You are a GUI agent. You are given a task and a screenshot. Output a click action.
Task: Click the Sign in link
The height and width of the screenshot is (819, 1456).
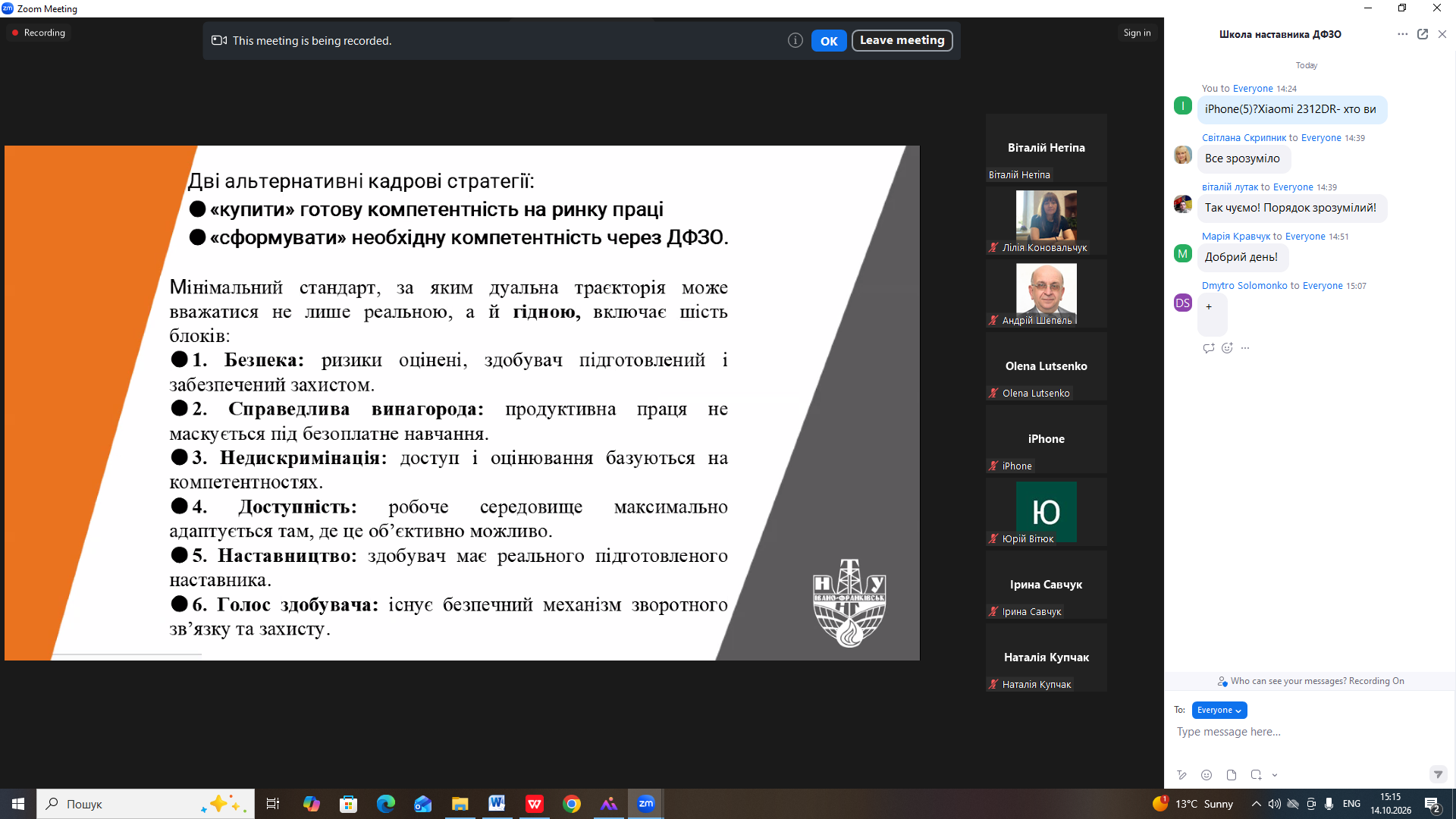pyautogui.click(x=1137, y=33)
